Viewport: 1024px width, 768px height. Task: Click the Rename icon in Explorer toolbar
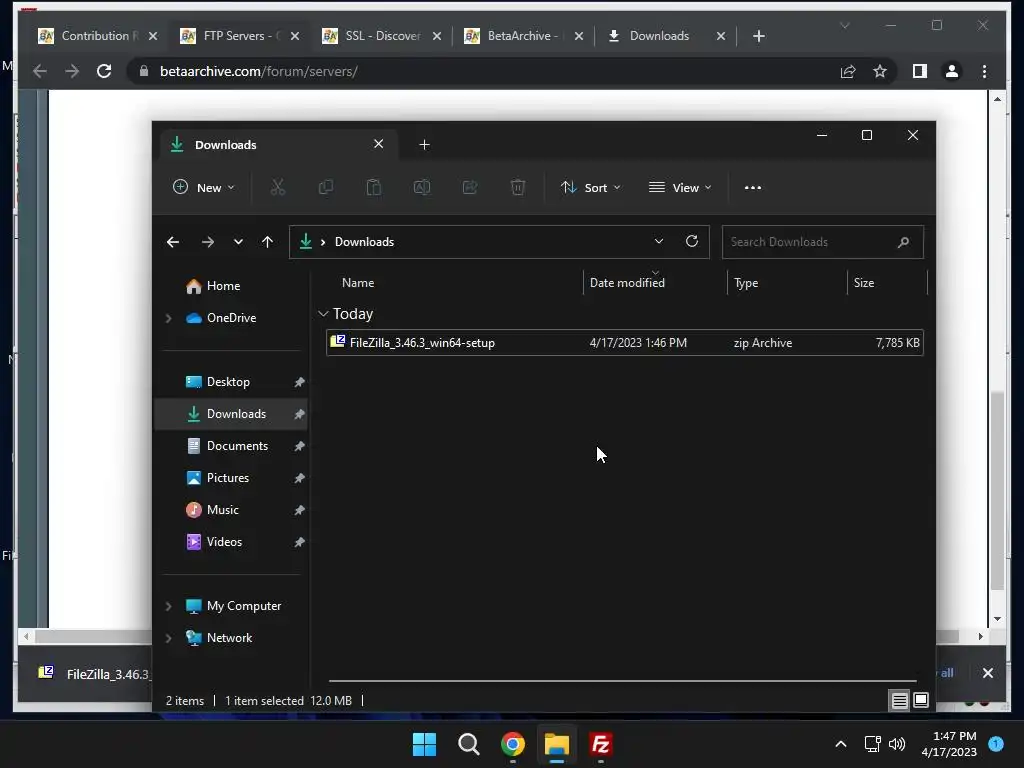tap(422, 188)
